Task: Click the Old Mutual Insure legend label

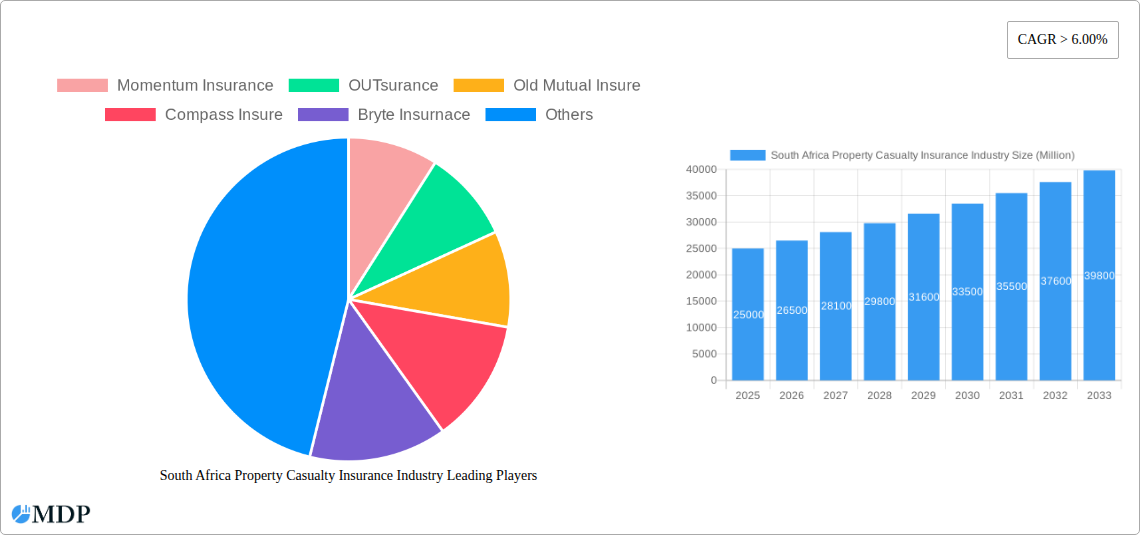Action: (x=577, y=85)
